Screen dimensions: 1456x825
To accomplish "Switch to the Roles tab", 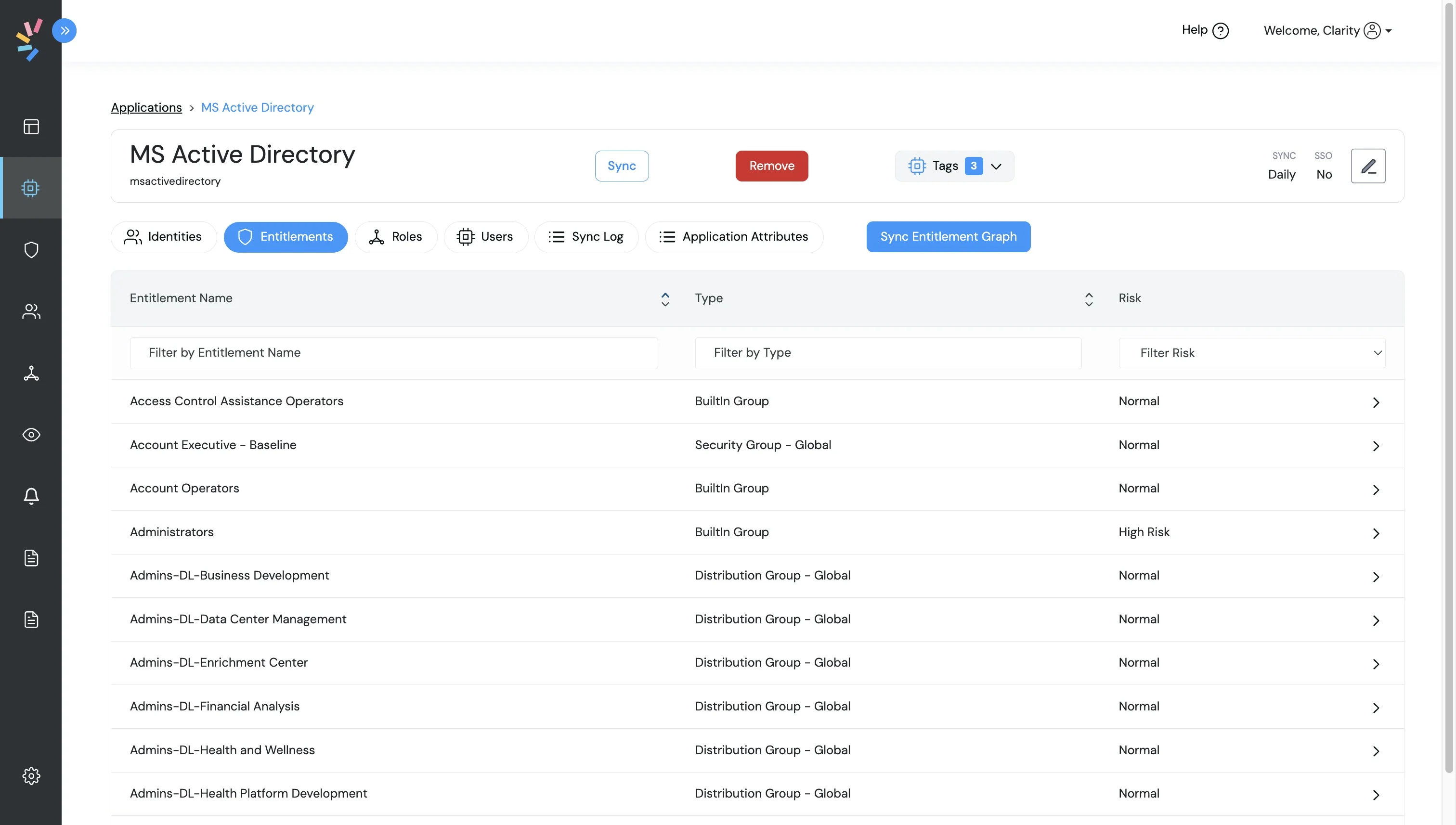I will coord(396,237).
